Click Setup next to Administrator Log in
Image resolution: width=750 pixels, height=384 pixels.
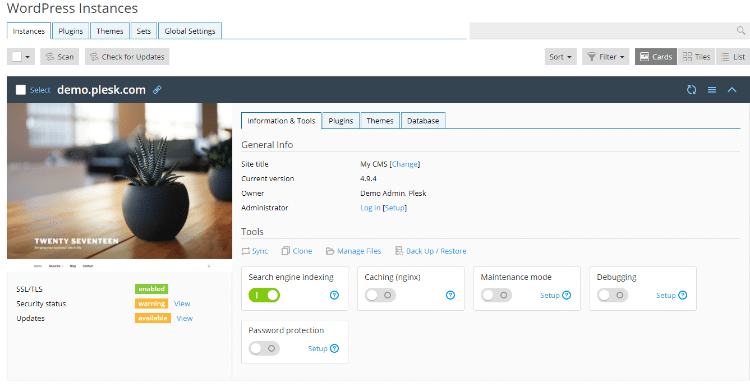tap(395, 208)
